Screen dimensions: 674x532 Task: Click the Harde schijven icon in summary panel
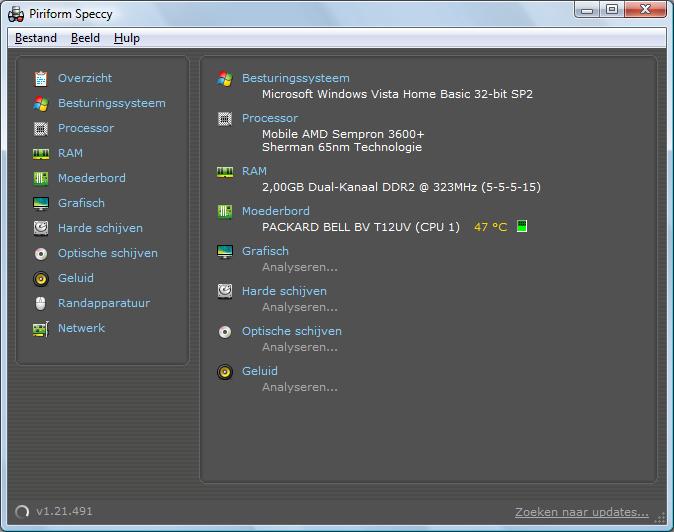tap(225, 291)
